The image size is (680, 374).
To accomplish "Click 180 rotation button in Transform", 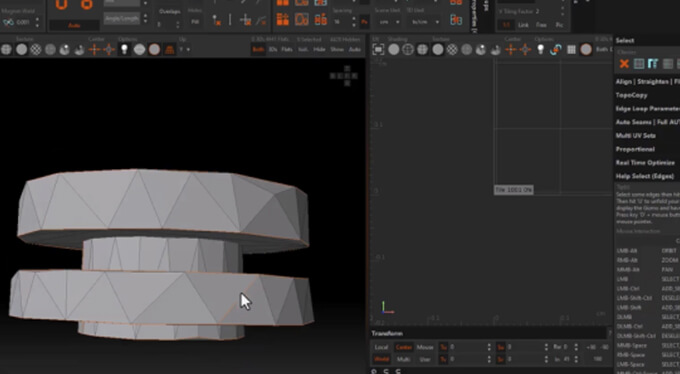I will (x=597, y=359).
